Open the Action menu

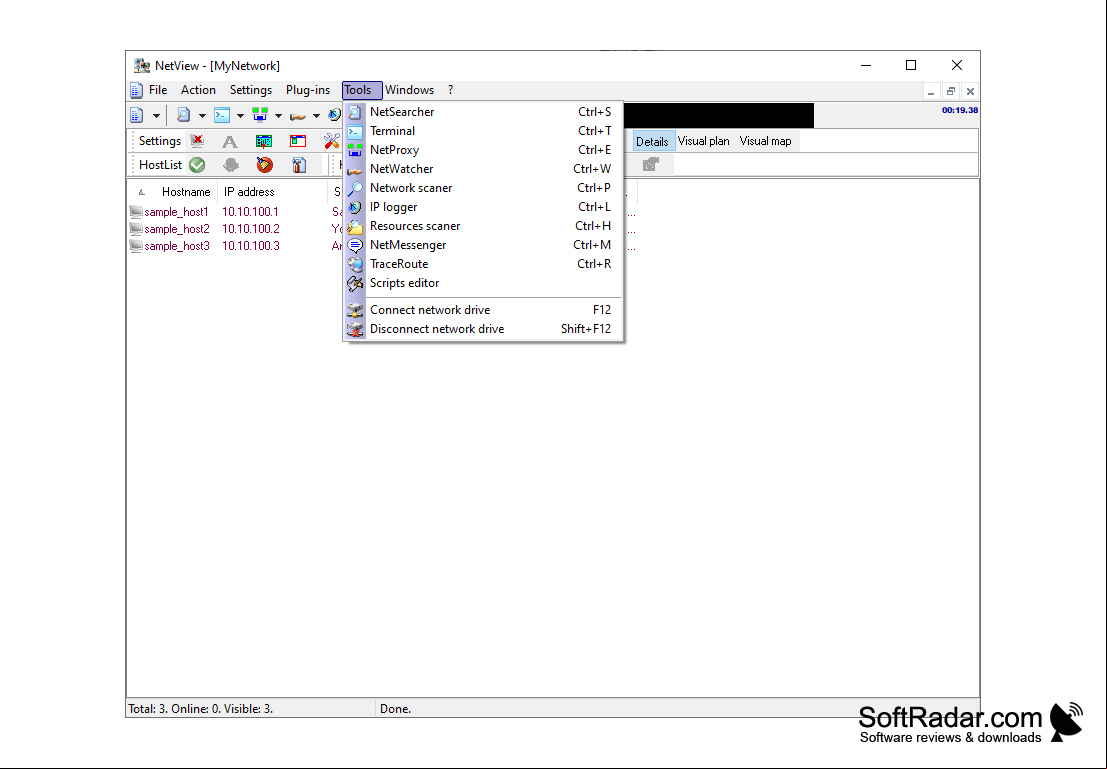198,90
